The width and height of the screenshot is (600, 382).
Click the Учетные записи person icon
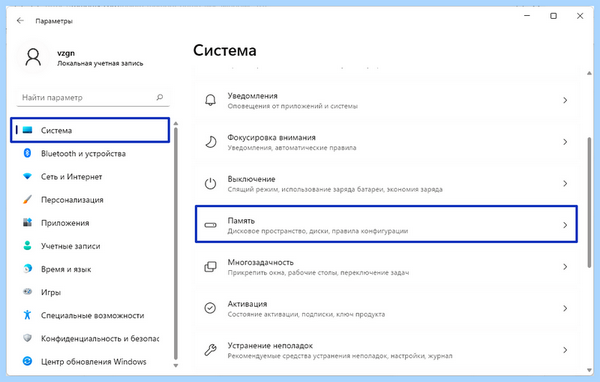pos(27,245)
